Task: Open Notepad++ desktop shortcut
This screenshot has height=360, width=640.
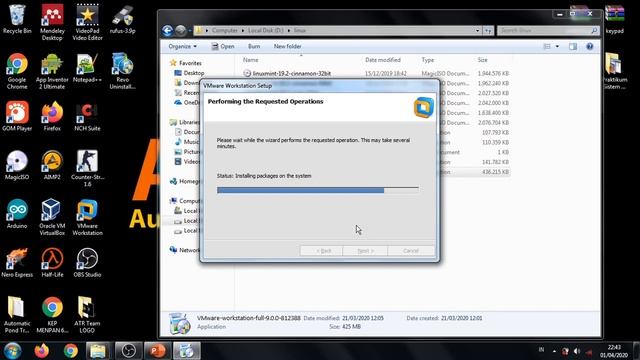Action: click(x=87, y=68)
